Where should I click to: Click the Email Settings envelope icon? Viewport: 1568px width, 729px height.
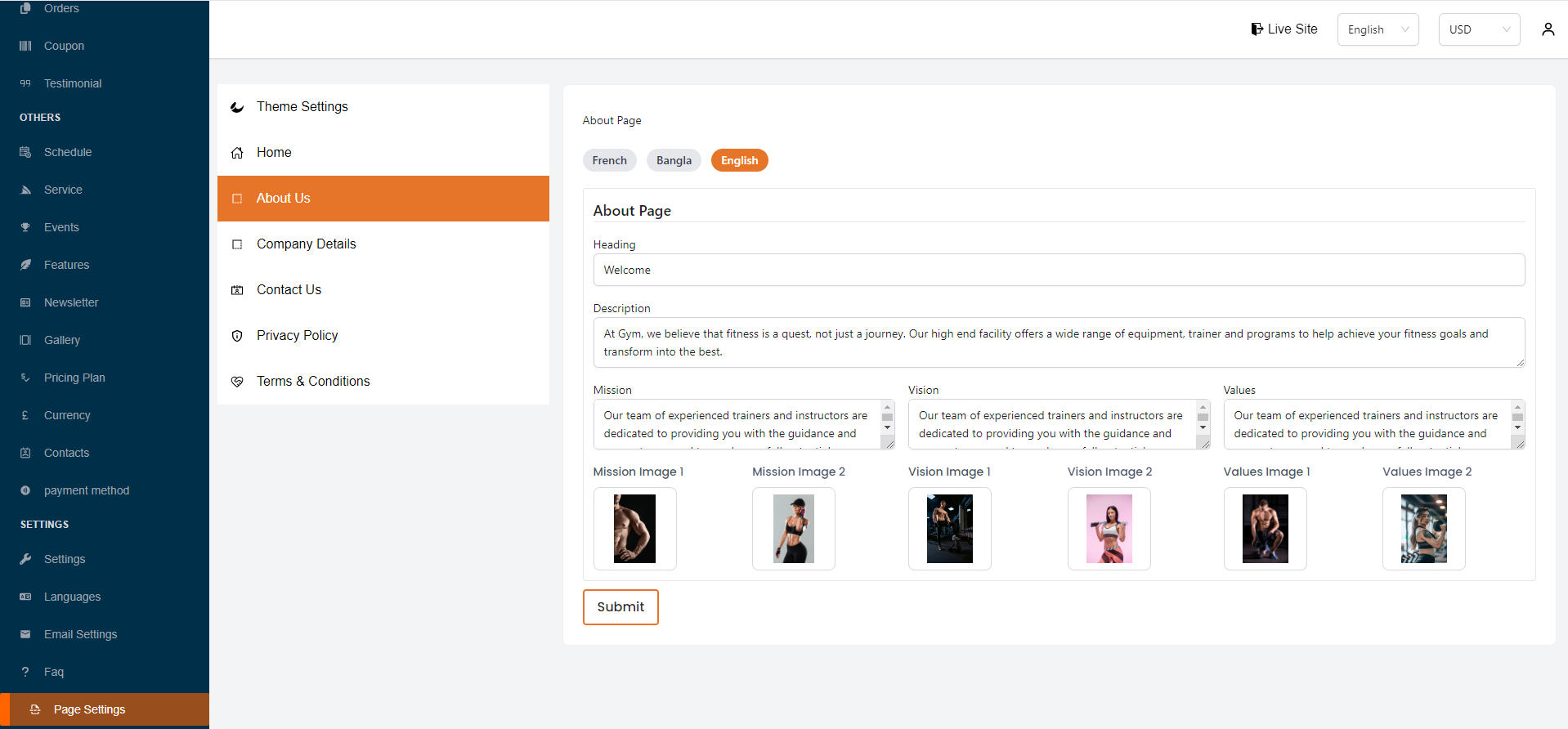(x=25, y=634)
